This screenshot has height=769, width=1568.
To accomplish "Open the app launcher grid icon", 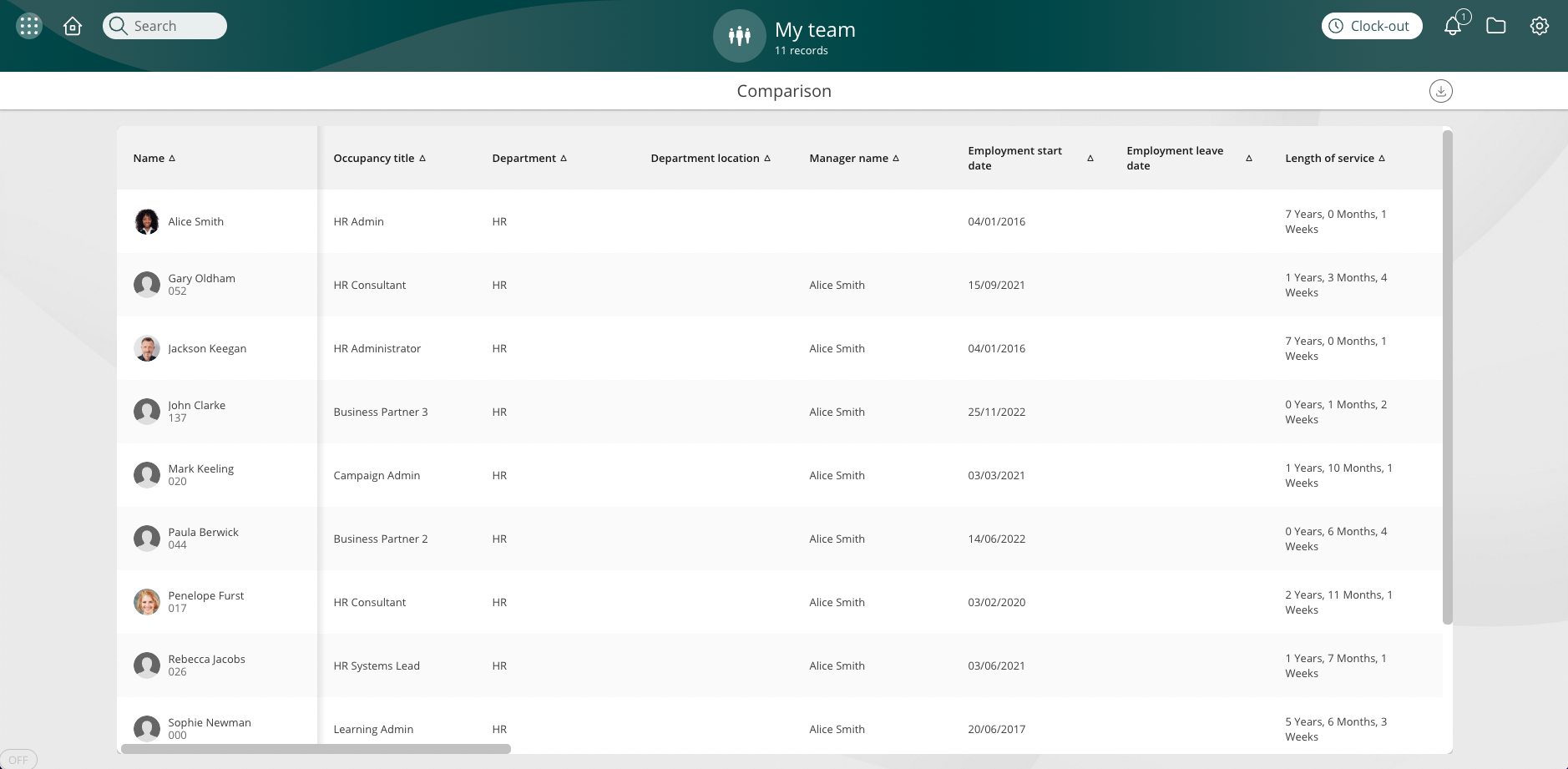I will coord(29,26).
